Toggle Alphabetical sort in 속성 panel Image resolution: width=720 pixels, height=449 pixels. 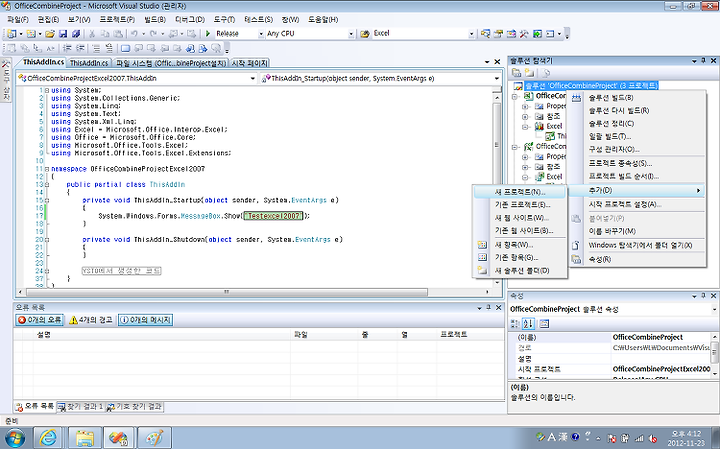pyautogui.click(x=529, y=324)
